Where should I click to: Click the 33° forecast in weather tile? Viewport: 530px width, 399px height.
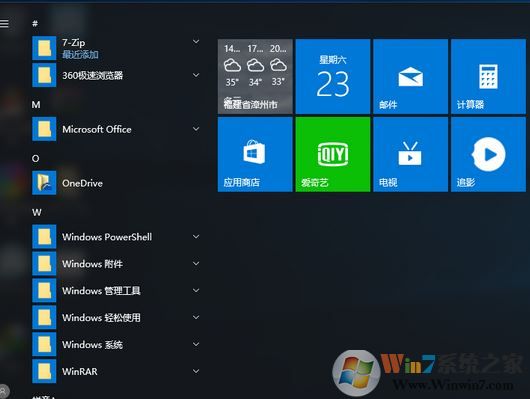tap(278, 82)
